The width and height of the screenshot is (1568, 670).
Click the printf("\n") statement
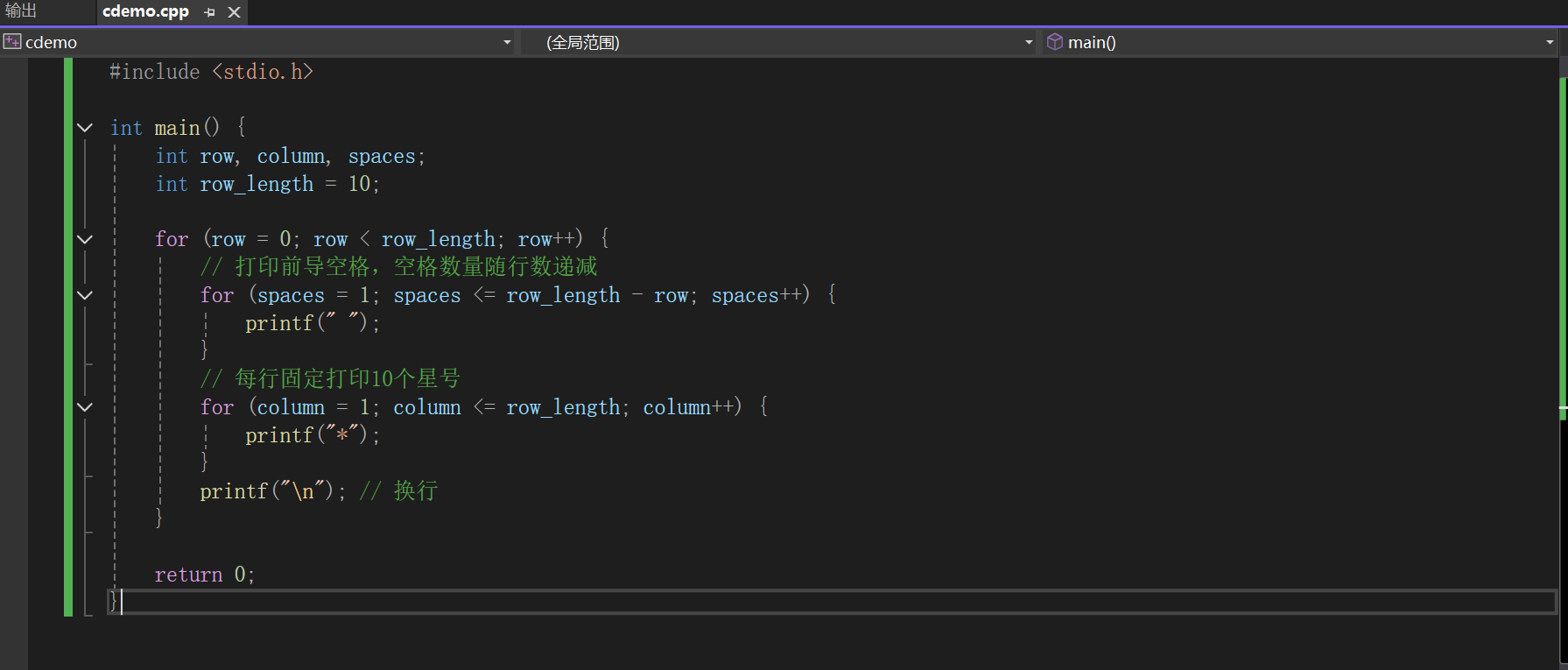tap(272, 491)
